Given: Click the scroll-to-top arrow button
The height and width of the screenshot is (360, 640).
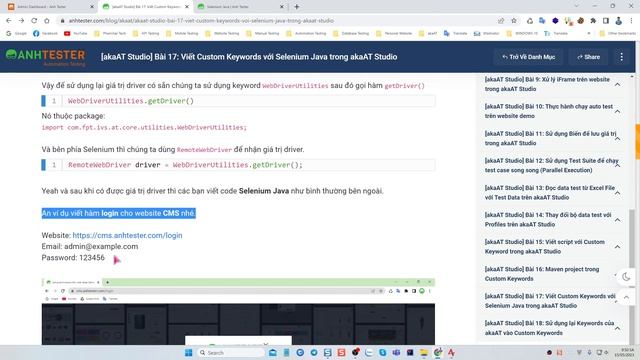Looking at the screenshot, I should pos(626,297).
